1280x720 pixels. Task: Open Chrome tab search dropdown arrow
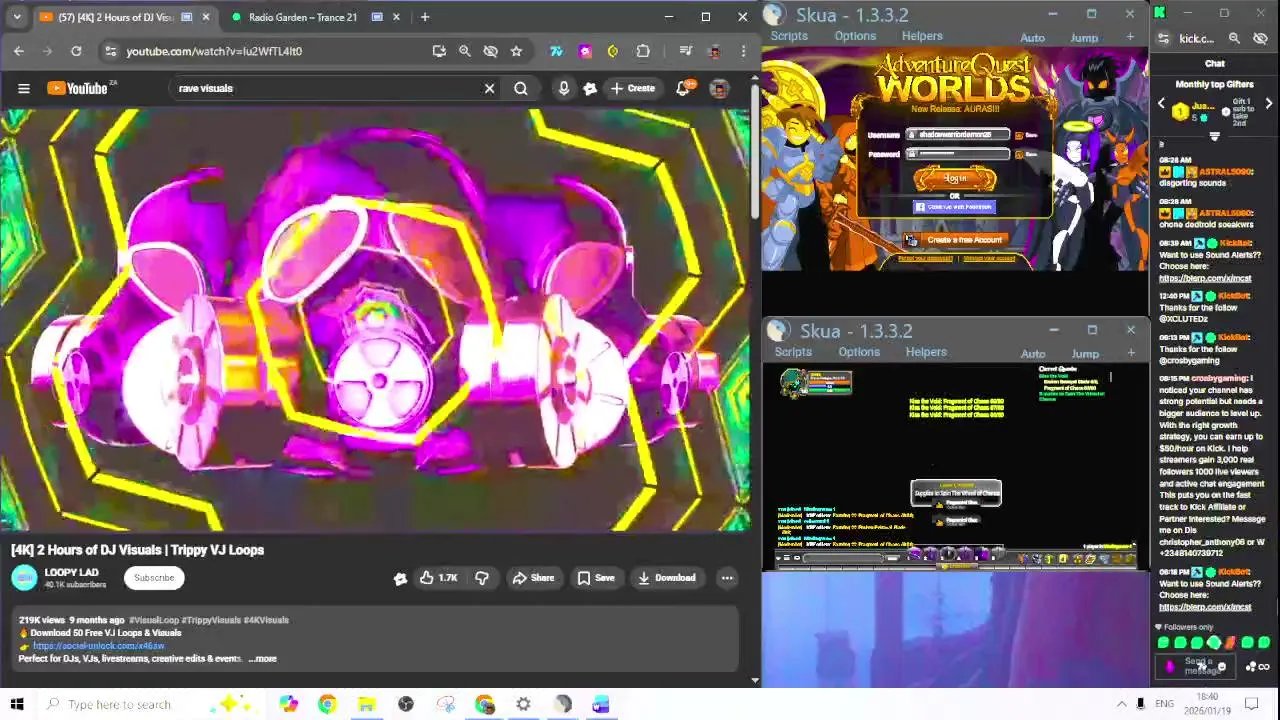pyautogui.click(x=17, y=17)
